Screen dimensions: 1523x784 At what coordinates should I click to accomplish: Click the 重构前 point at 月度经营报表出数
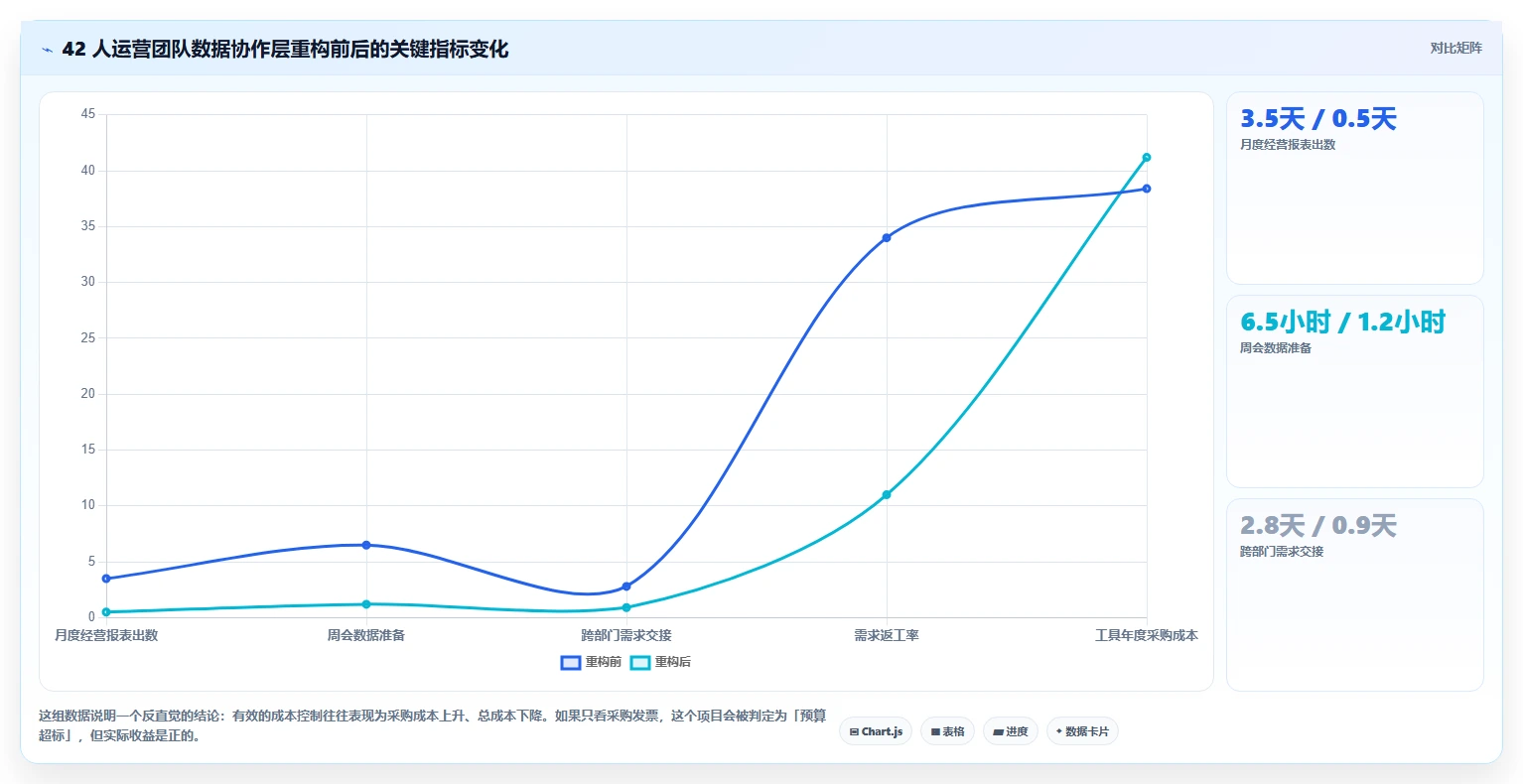pos(106,579)
